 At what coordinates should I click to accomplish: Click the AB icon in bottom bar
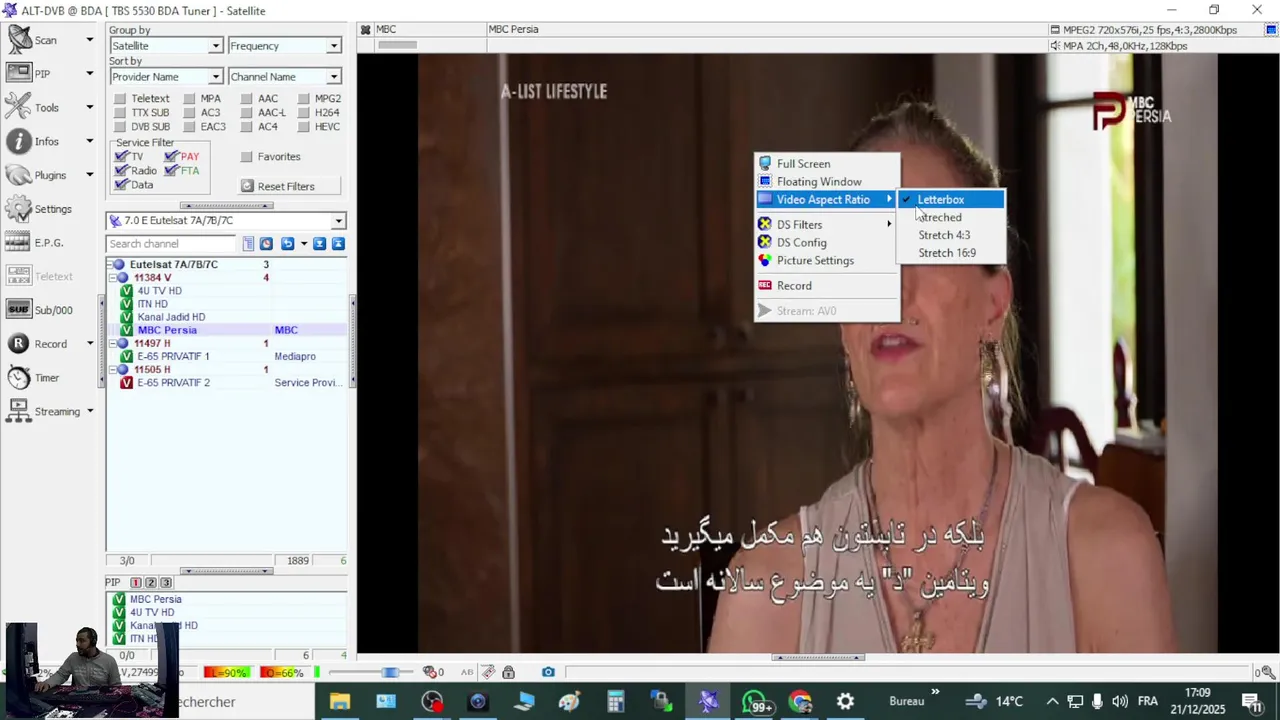pyautogui.click(x=467, y=672)
